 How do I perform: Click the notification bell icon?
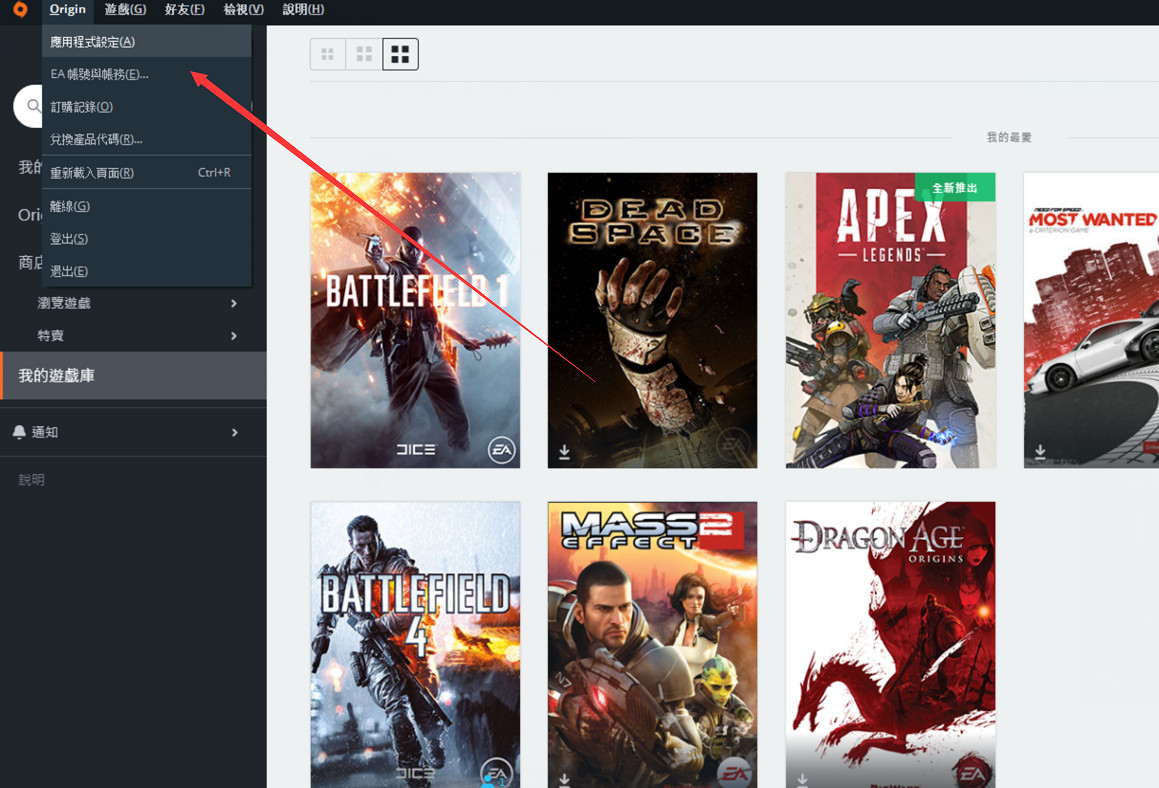coord(19,432)
